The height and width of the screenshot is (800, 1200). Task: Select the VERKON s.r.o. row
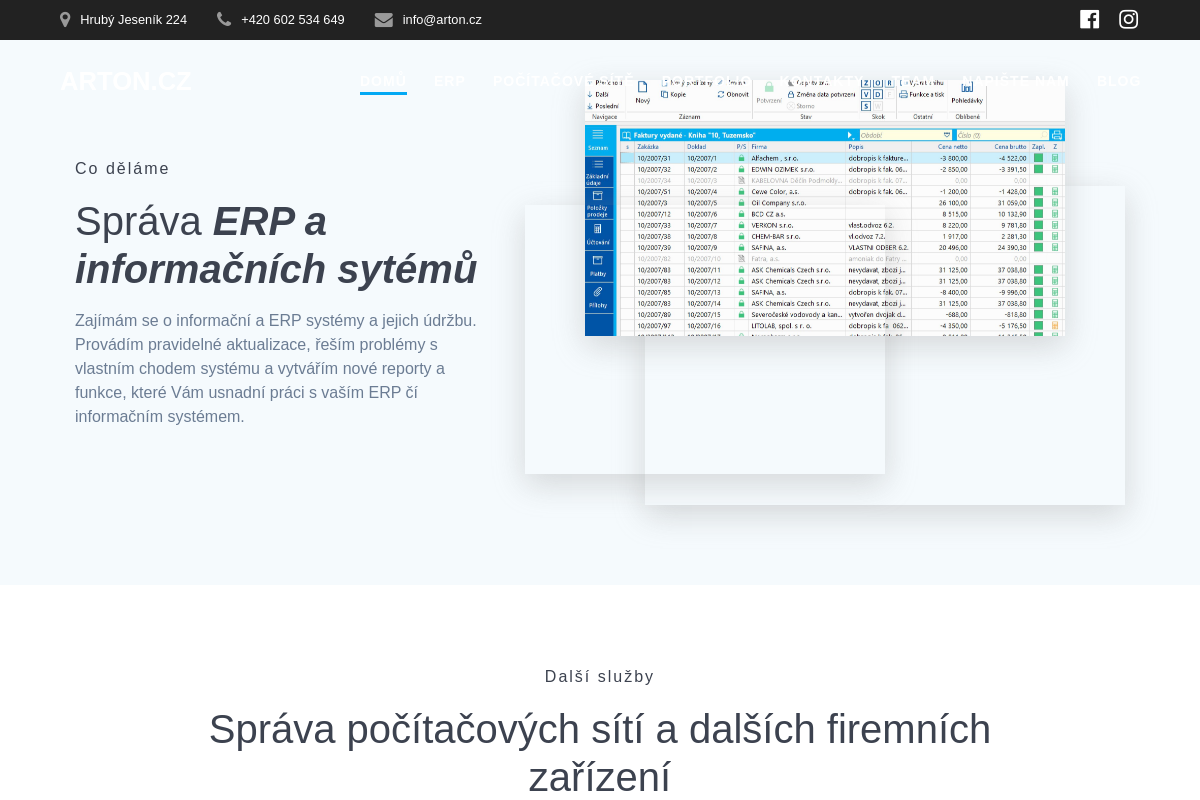click(842, 225)
